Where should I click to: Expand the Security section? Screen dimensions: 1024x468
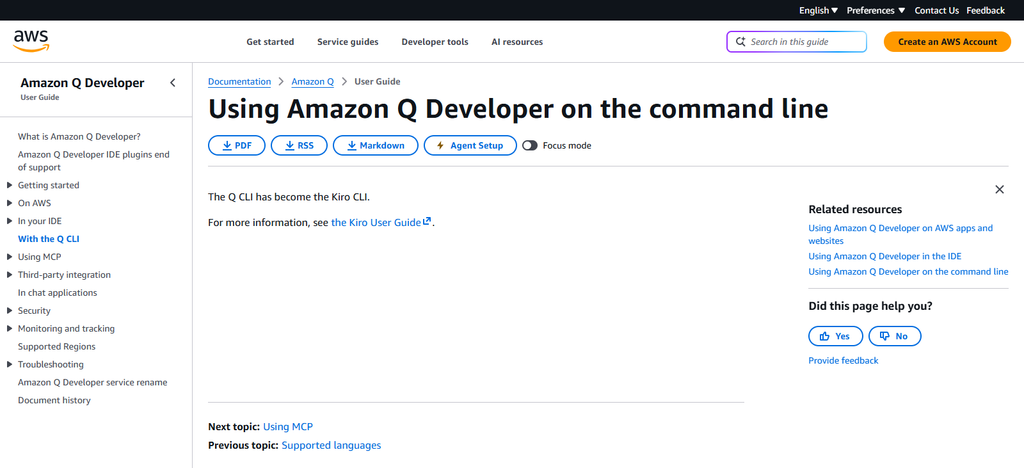(x=10, y=311)
